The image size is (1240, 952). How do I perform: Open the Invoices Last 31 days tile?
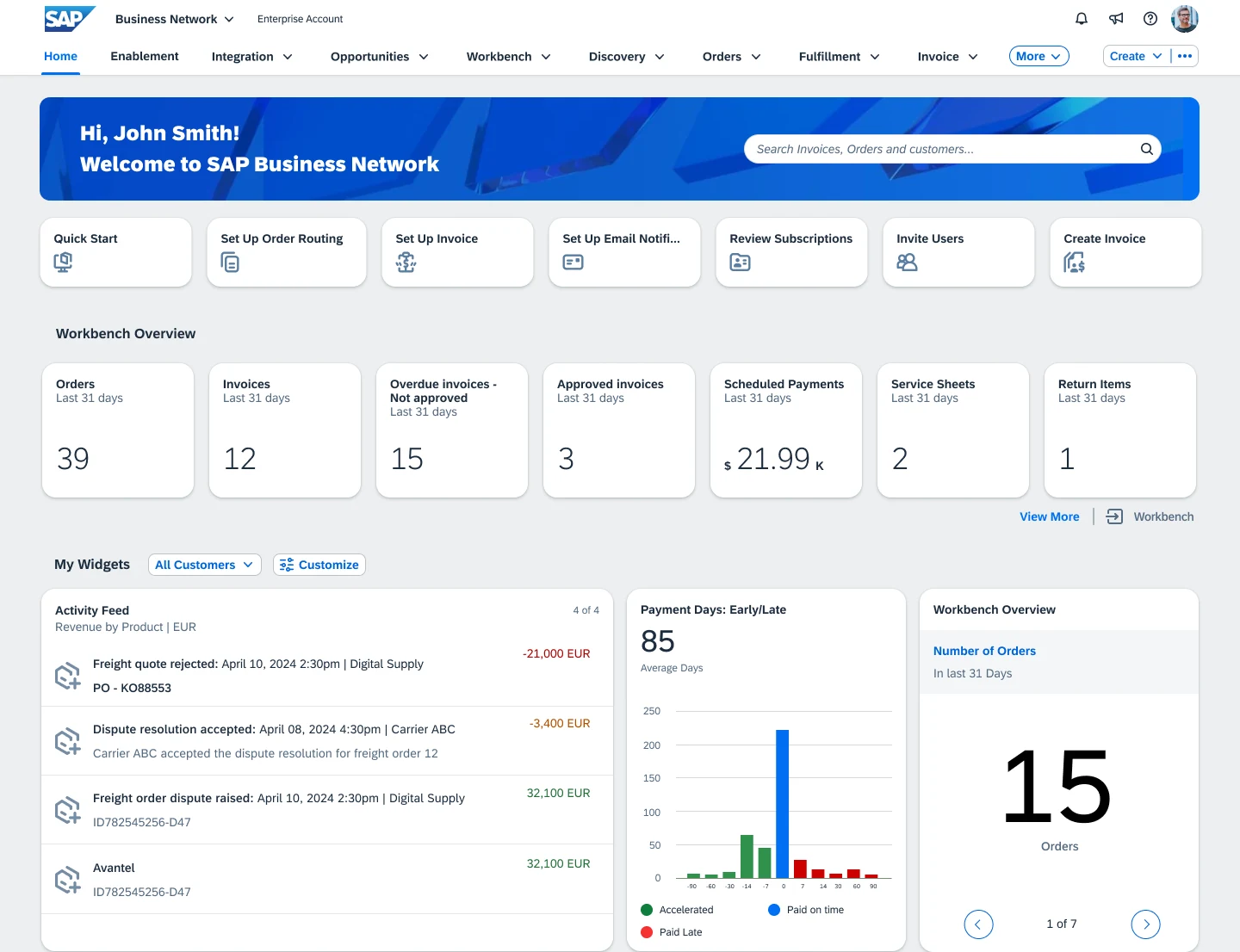(x=285, y=430)
